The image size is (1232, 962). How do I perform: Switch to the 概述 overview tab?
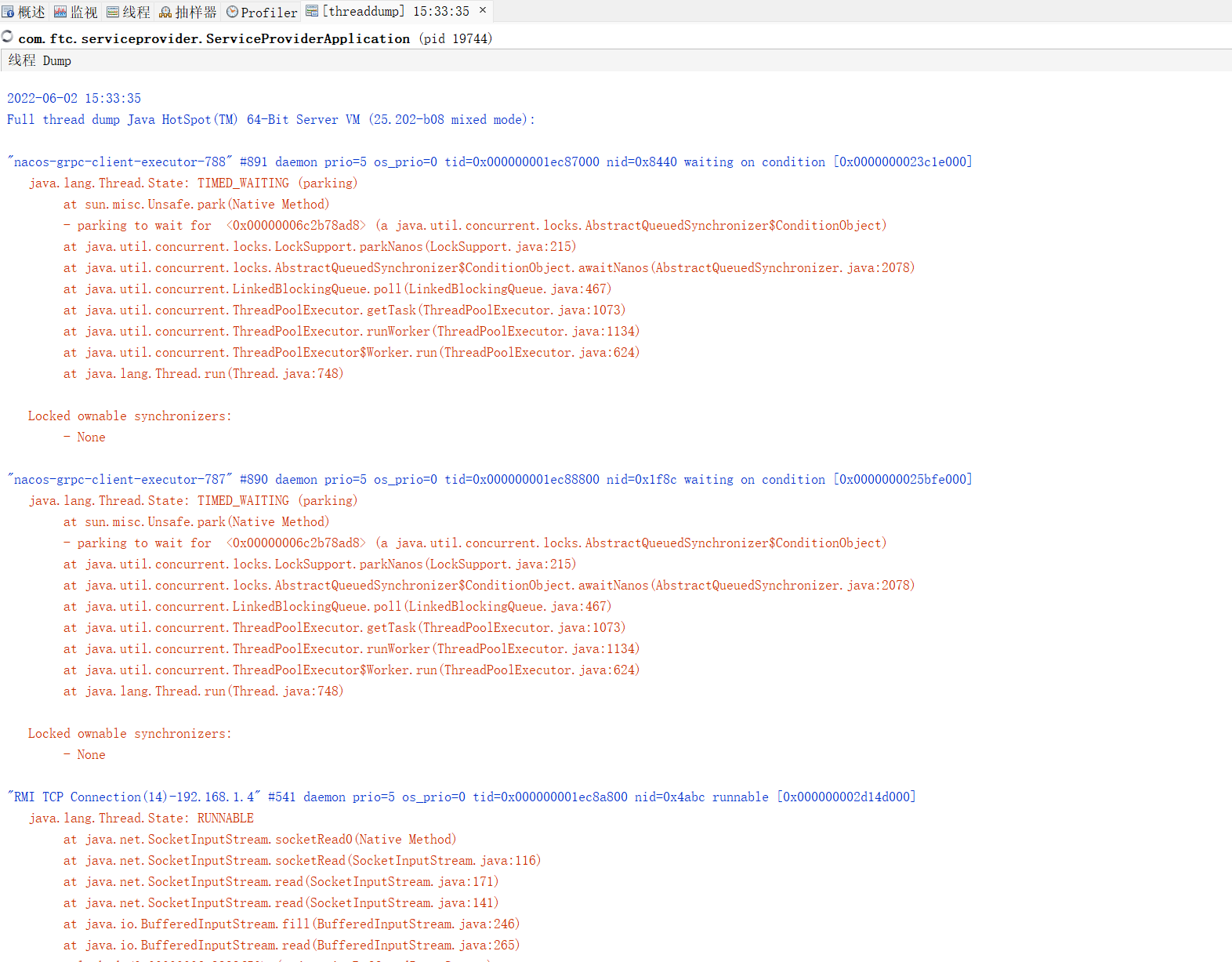point(24,12)
